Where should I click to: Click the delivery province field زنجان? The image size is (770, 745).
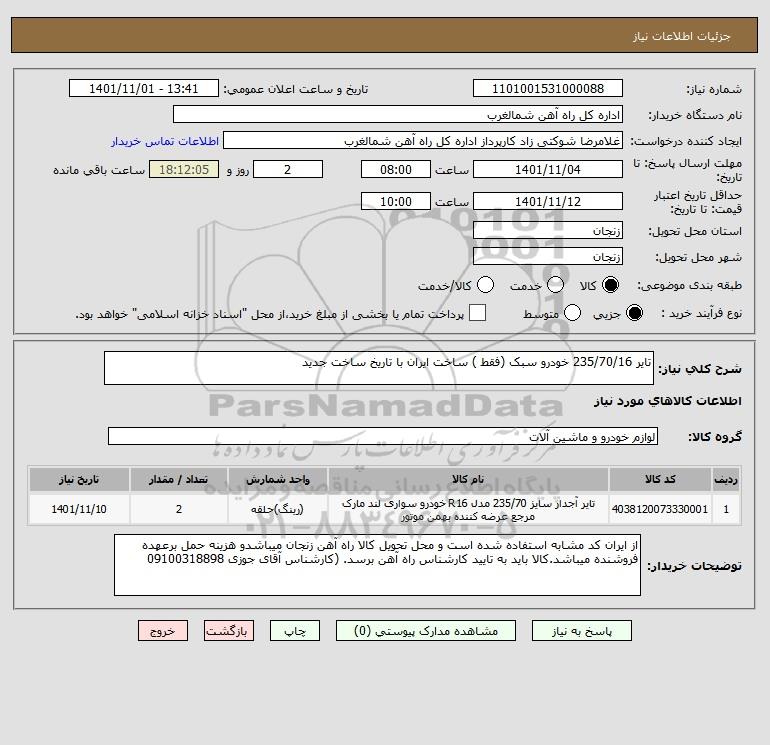(548, 230)
